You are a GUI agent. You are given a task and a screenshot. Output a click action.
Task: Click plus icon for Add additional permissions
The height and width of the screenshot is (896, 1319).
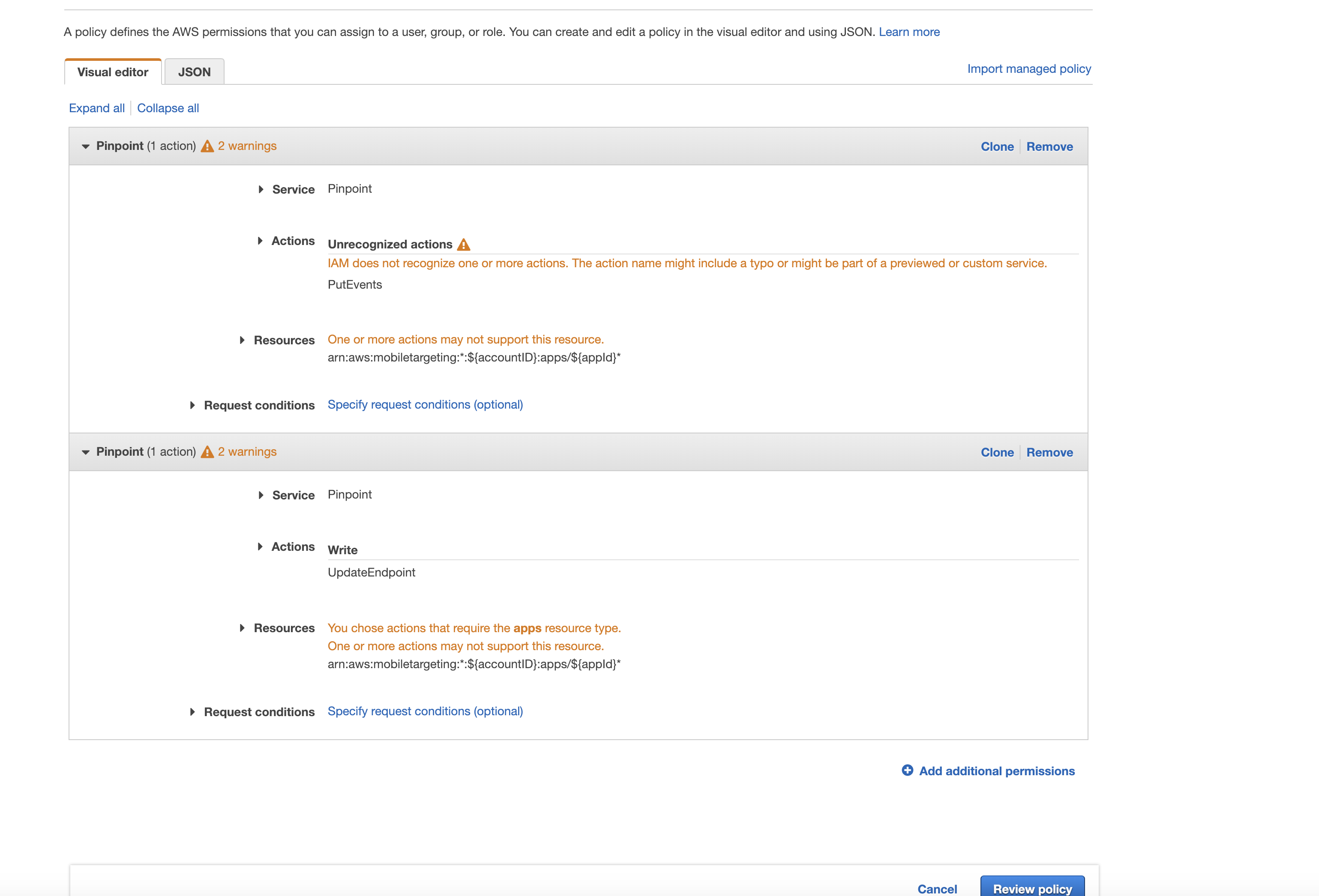[x=908, y=770]
